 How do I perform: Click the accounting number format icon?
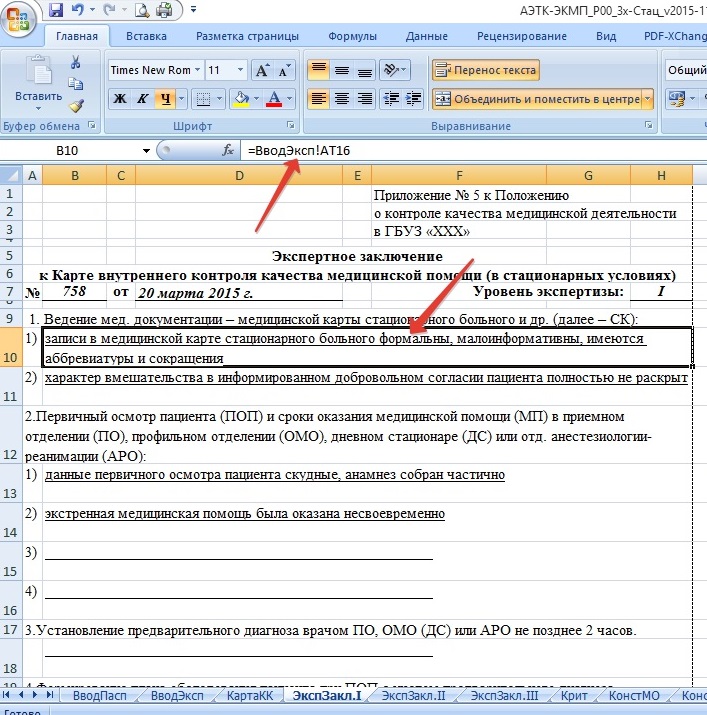(677, 98)
